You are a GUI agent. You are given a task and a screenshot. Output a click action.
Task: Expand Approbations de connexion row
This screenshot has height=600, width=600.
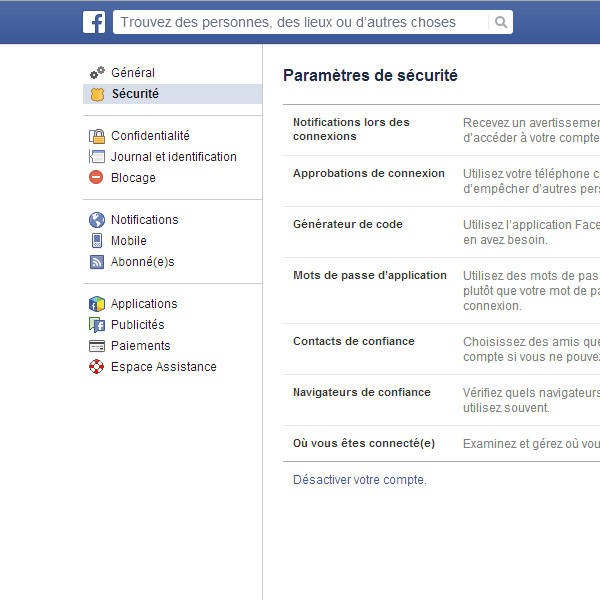click(441, 181)
